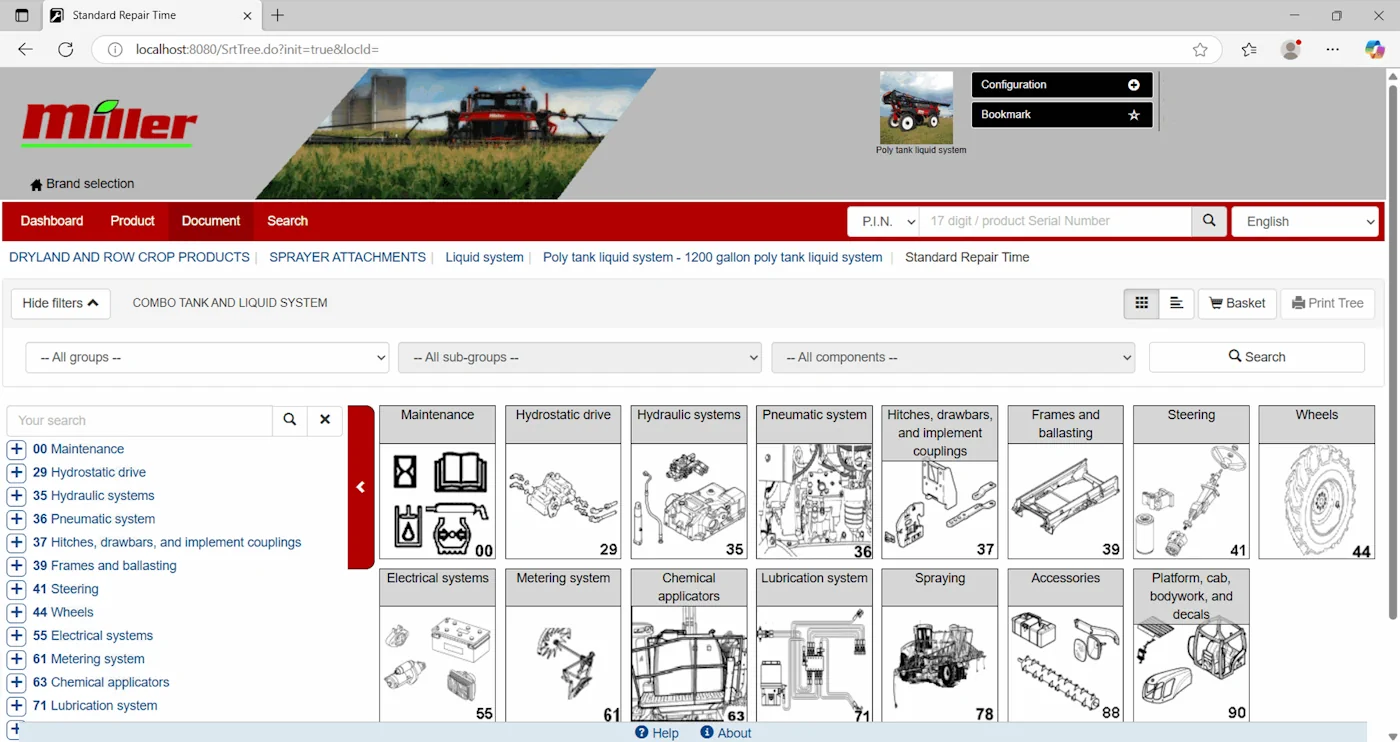
Task: Click the Bookmark star icon
Action: [1134, 115]
